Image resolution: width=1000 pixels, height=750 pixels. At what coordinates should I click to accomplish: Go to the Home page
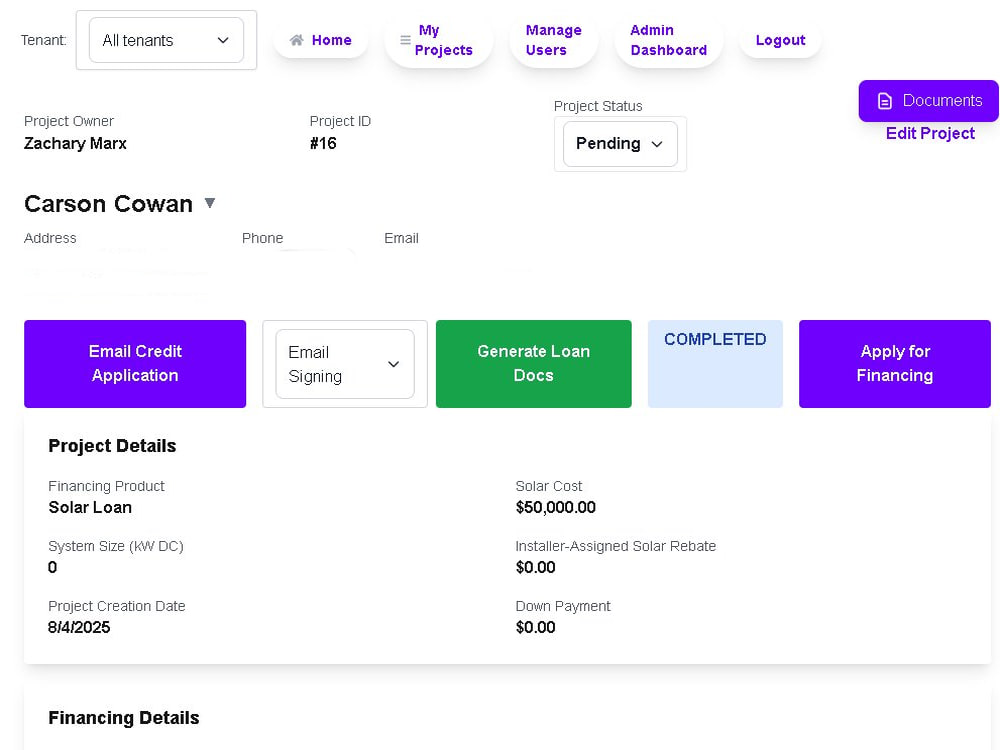321,40
